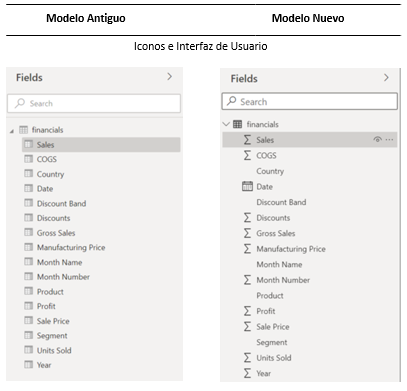Click the sigma icon beside Units Sold
The image size is (407, 391).
[247, 358]
